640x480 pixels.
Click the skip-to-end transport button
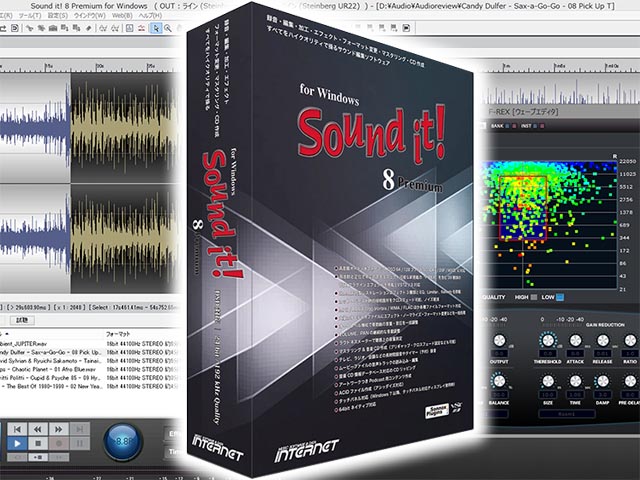(x=80, y=429)
